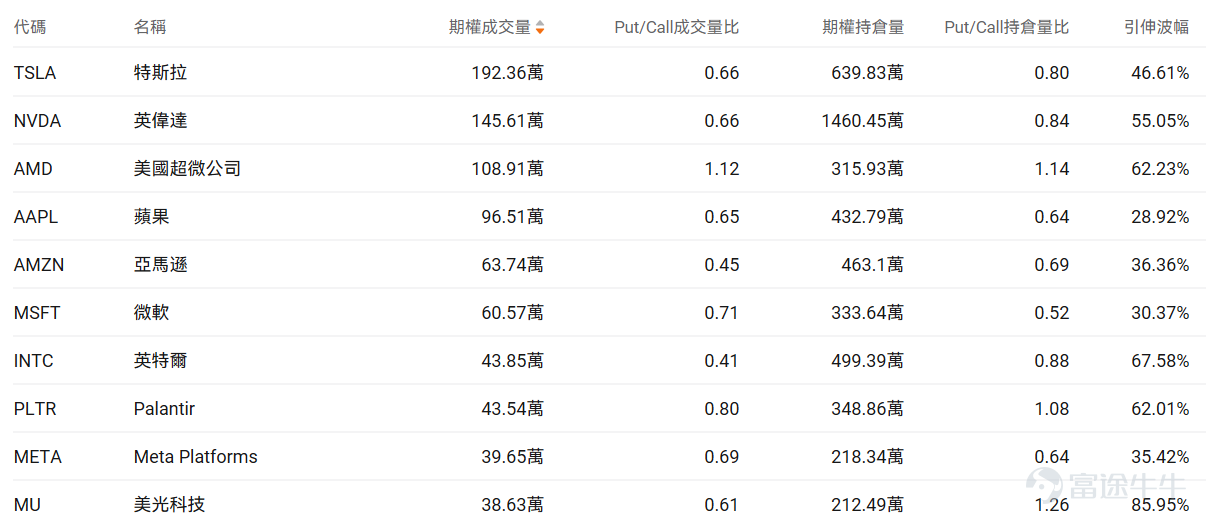Screen dimensions: 1206x522
Task: Click MSFT open interest 333.64萬
Action: [x=868, y=313]
